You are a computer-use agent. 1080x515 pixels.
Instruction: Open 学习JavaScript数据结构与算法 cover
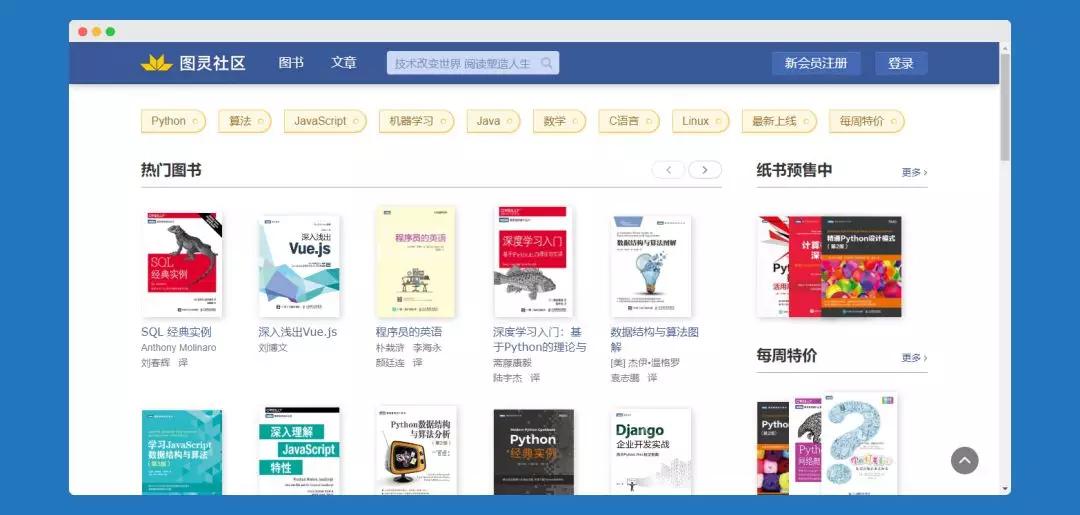pyautogui.click(x=182, y=452)
